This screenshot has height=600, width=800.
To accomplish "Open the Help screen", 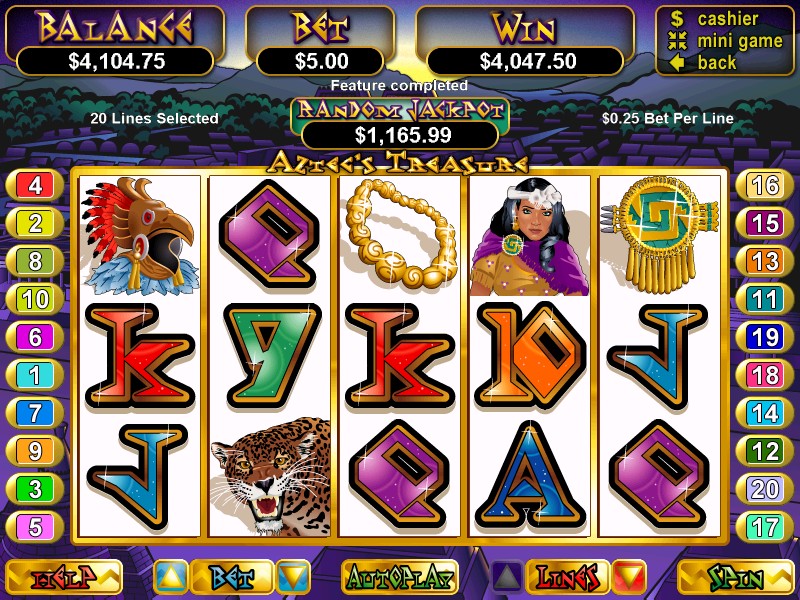I will tap(64, 578).
